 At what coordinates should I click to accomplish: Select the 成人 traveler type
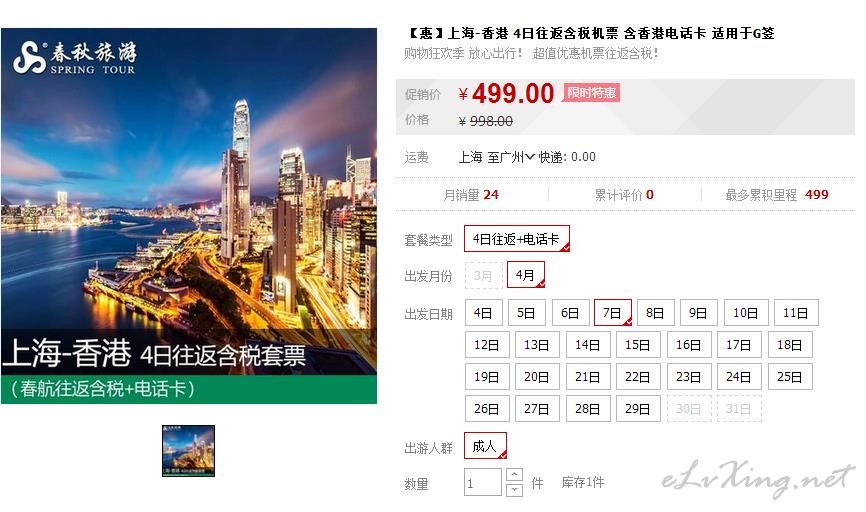point(485,446)
